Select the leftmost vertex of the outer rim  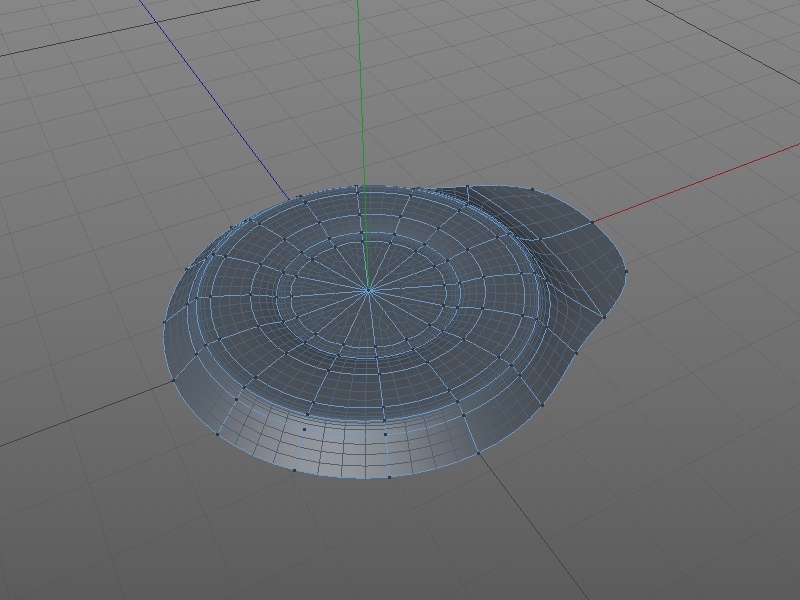[164, 321]
